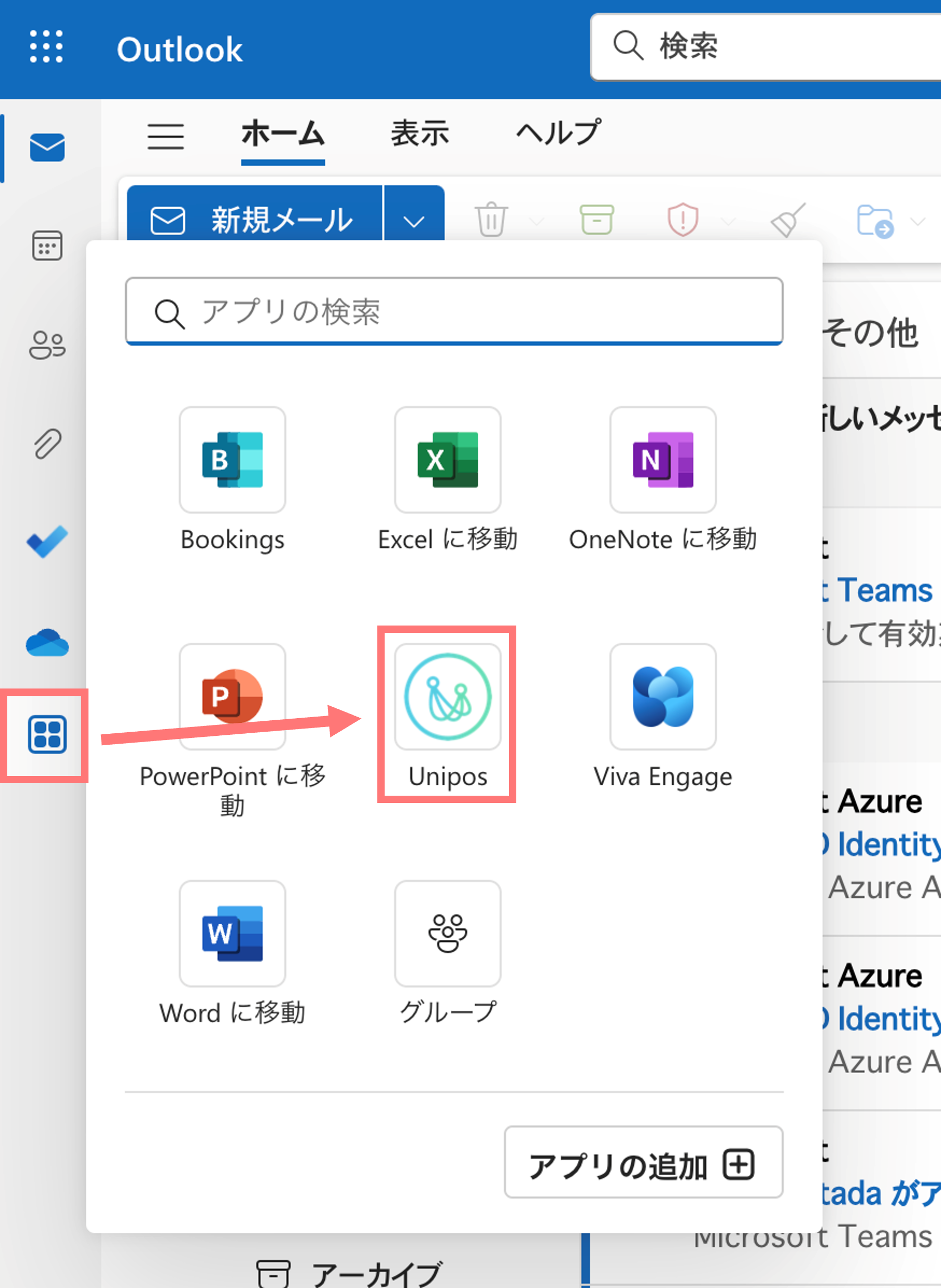941x1288 pixels.
Task: Toggle the navigation pane hamburger icon
Action: point(166,136)
